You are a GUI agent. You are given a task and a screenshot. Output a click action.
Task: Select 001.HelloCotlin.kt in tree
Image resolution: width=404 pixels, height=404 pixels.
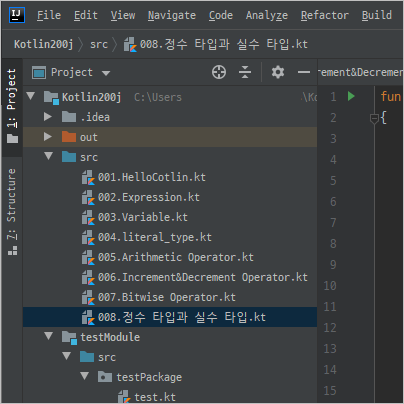tap(170, 177)
